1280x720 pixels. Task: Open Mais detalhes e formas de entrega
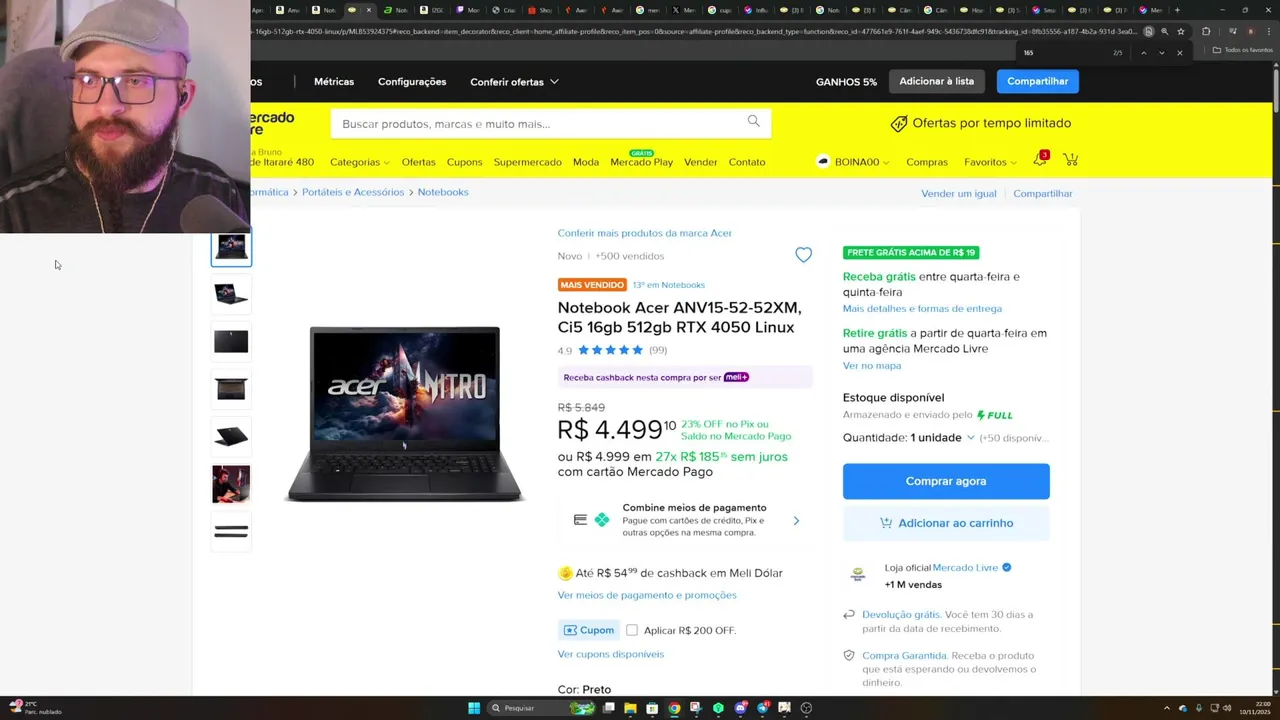(922, 309)
